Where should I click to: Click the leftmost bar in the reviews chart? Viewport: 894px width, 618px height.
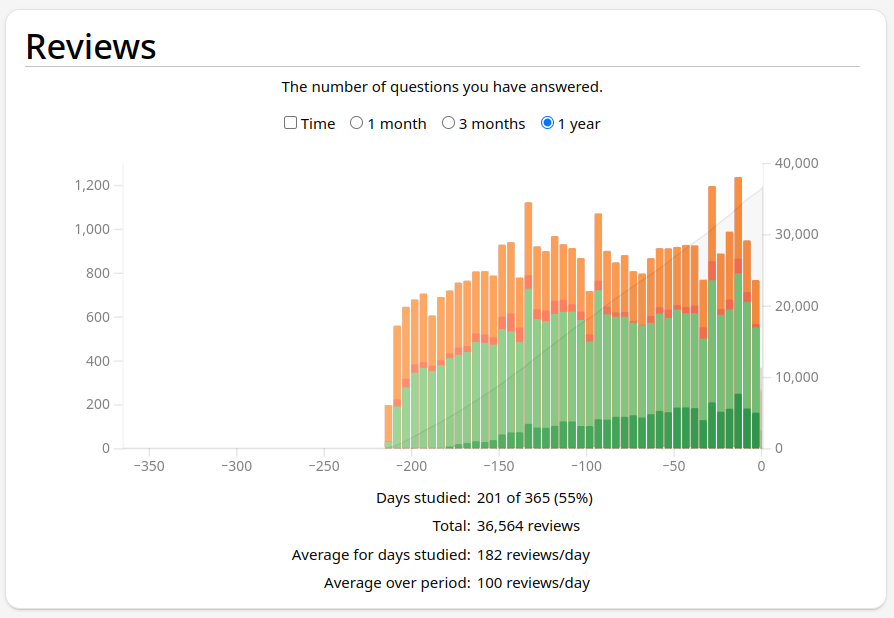(388, 425)
